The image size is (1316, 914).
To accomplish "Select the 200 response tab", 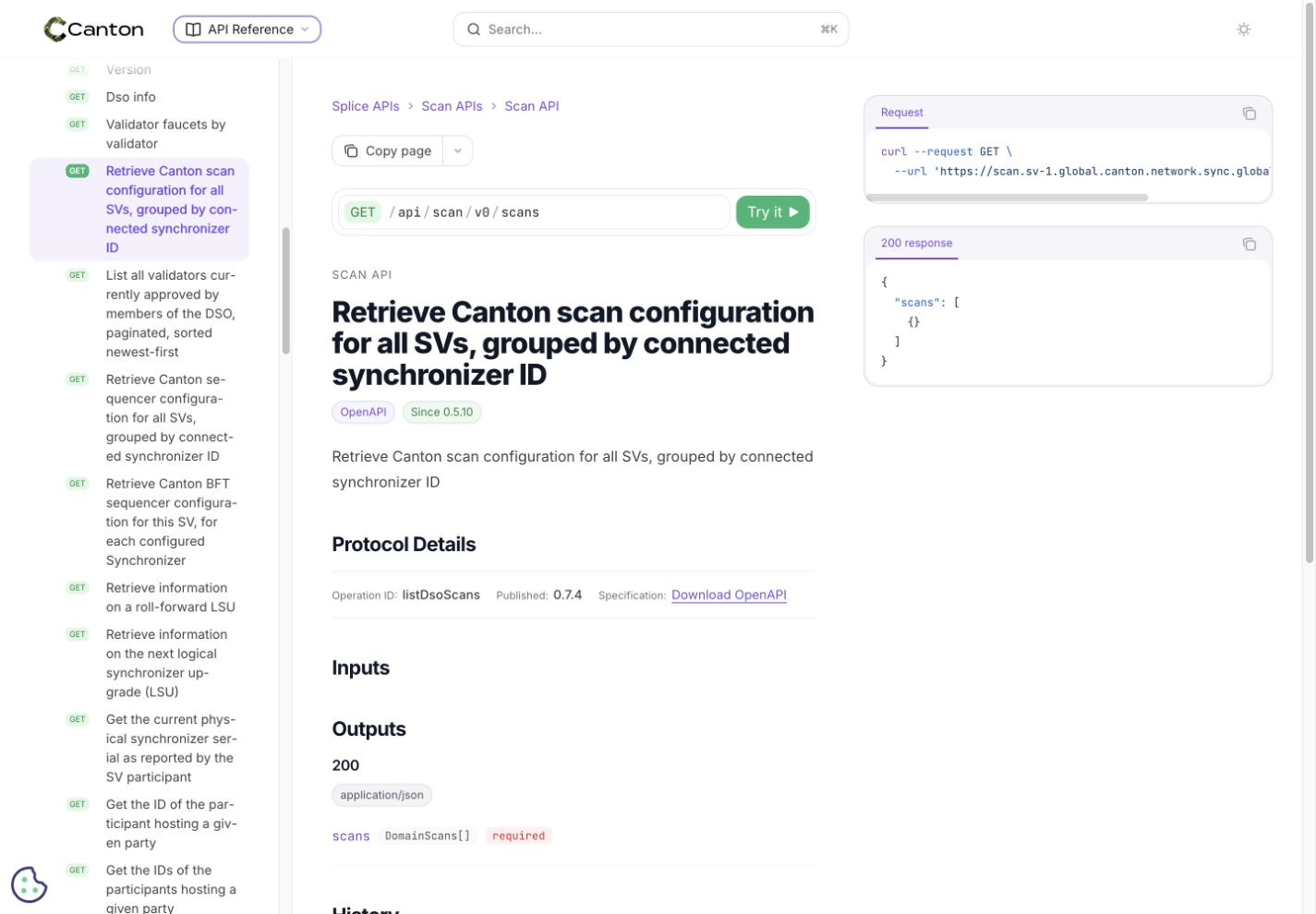I will click(x=917, y=244).
